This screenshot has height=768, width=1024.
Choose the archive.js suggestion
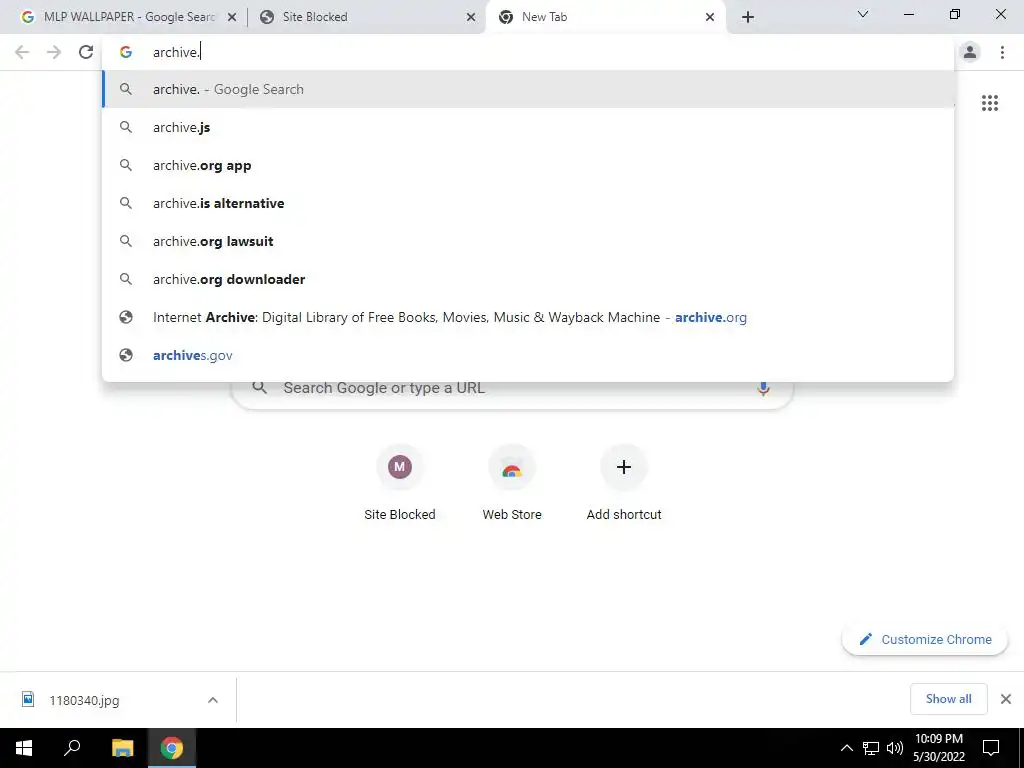tap(528, 127)
